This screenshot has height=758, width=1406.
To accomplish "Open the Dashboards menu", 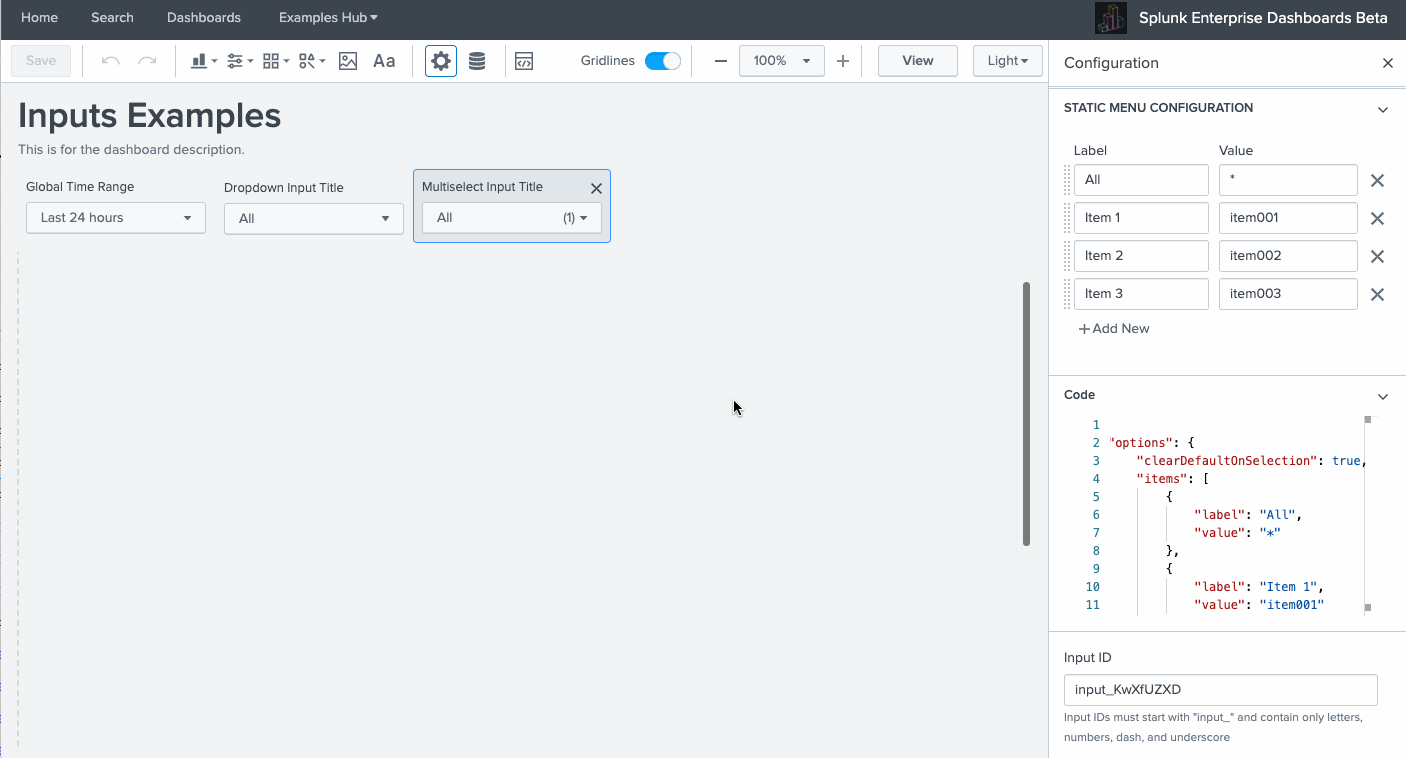I will tap(204, 18).
